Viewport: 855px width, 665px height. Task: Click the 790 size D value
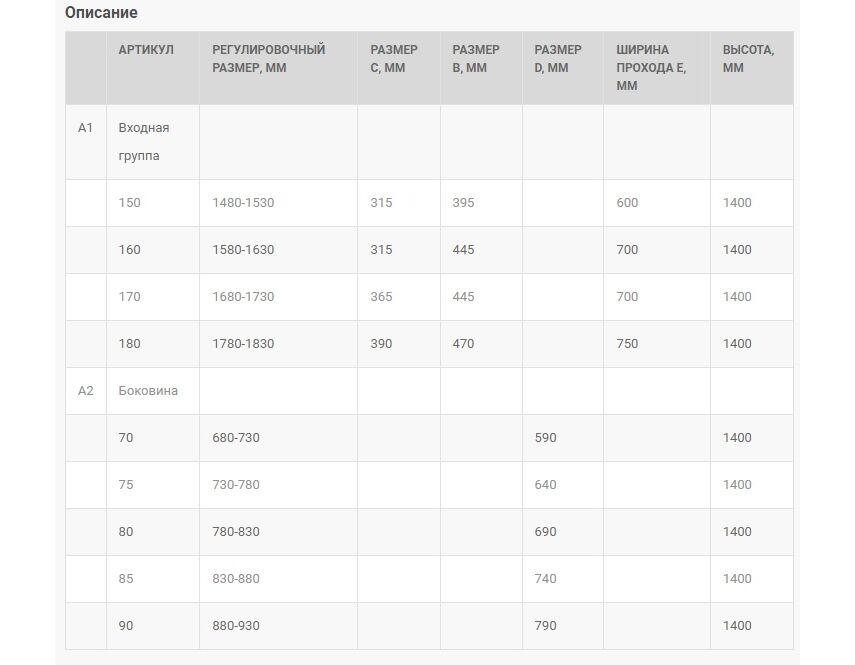[x=545, y=626]
